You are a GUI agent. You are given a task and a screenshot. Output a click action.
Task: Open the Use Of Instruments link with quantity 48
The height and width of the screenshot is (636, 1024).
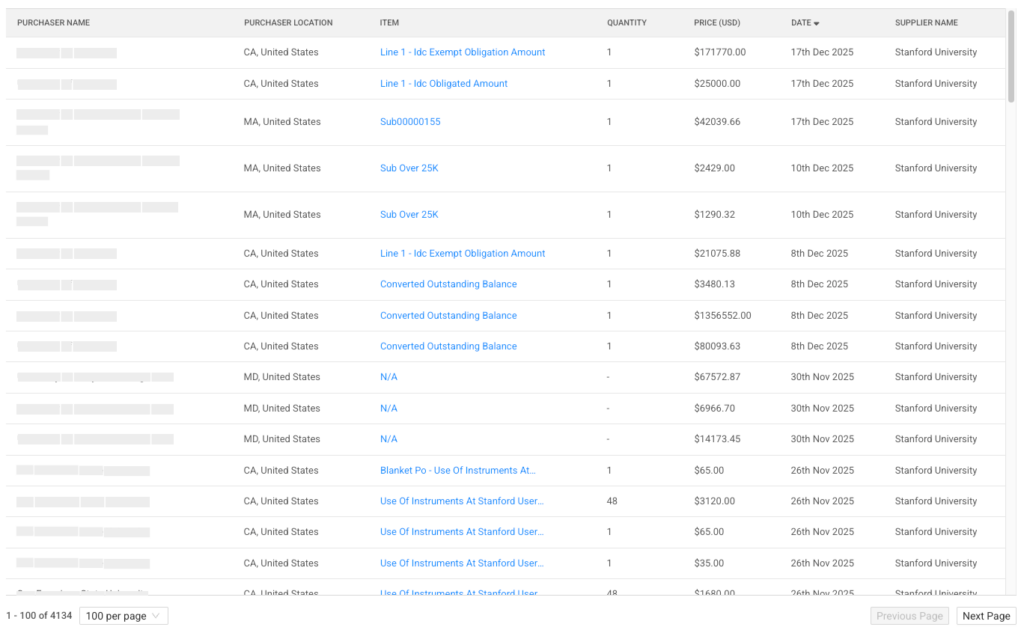[462, 501]
